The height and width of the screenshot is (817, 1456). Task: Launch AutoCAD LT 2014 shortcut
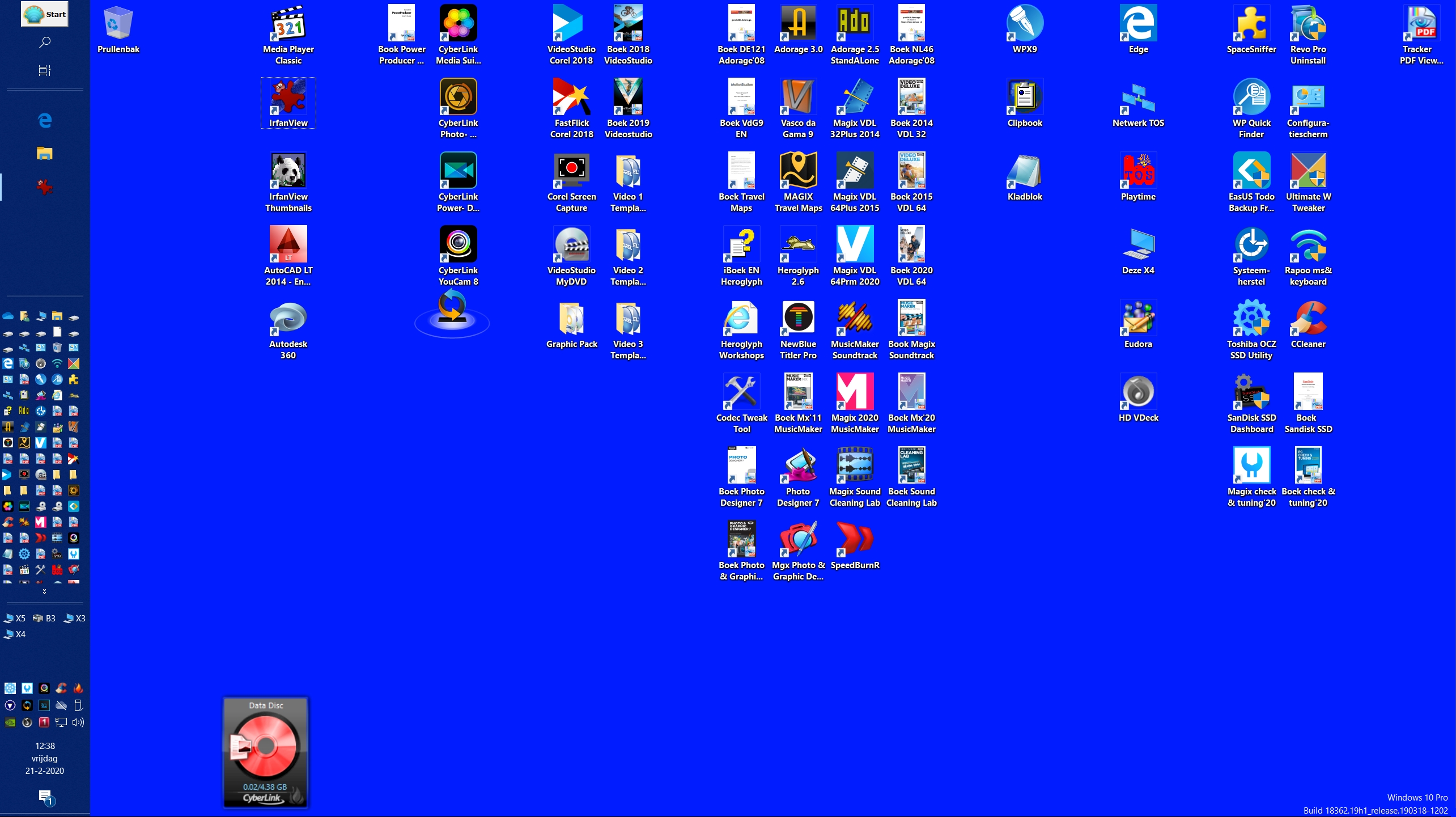[x=288, y=257]
